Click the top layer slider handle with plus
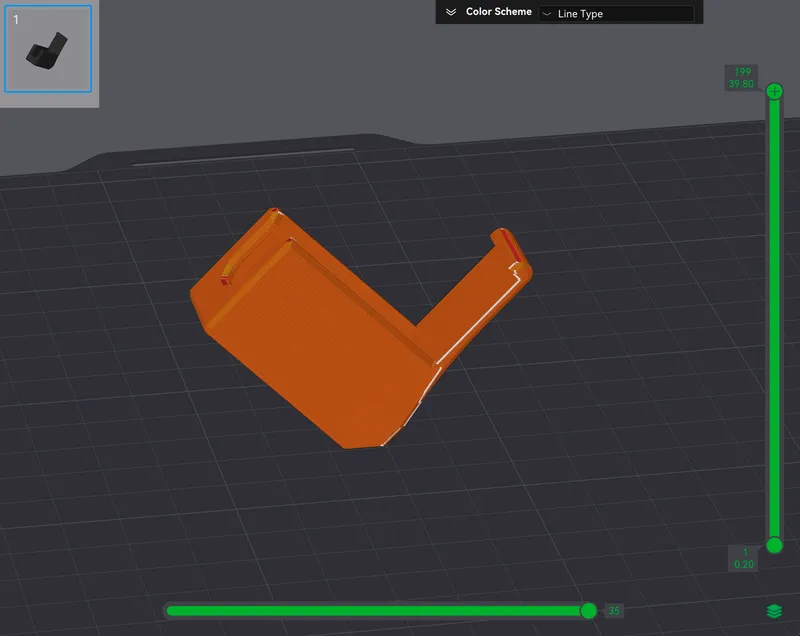This screenshot has height=636, width=800. 774,92
